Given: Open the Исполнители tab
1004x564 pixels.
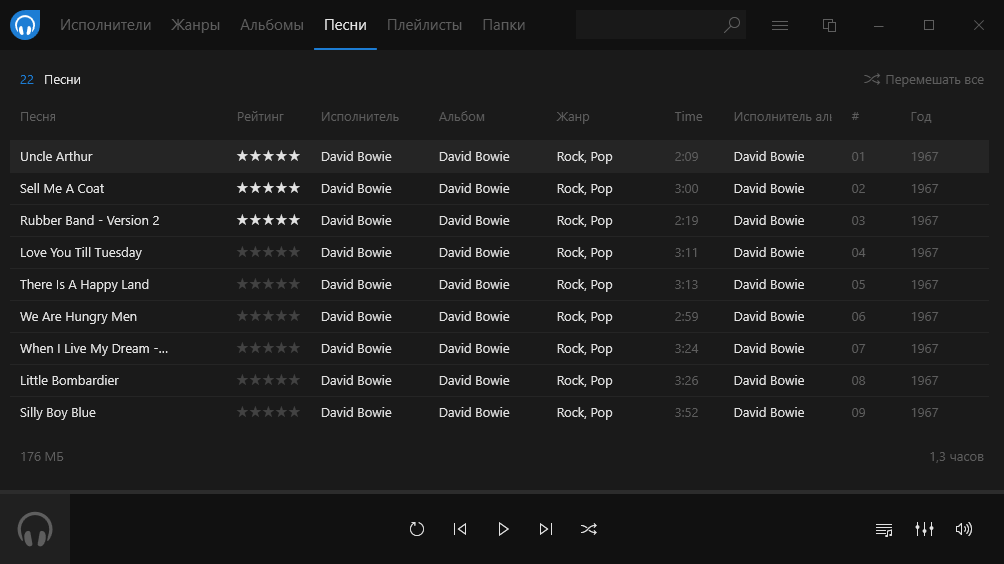Looking at the screenshot, I should (106, 25).
